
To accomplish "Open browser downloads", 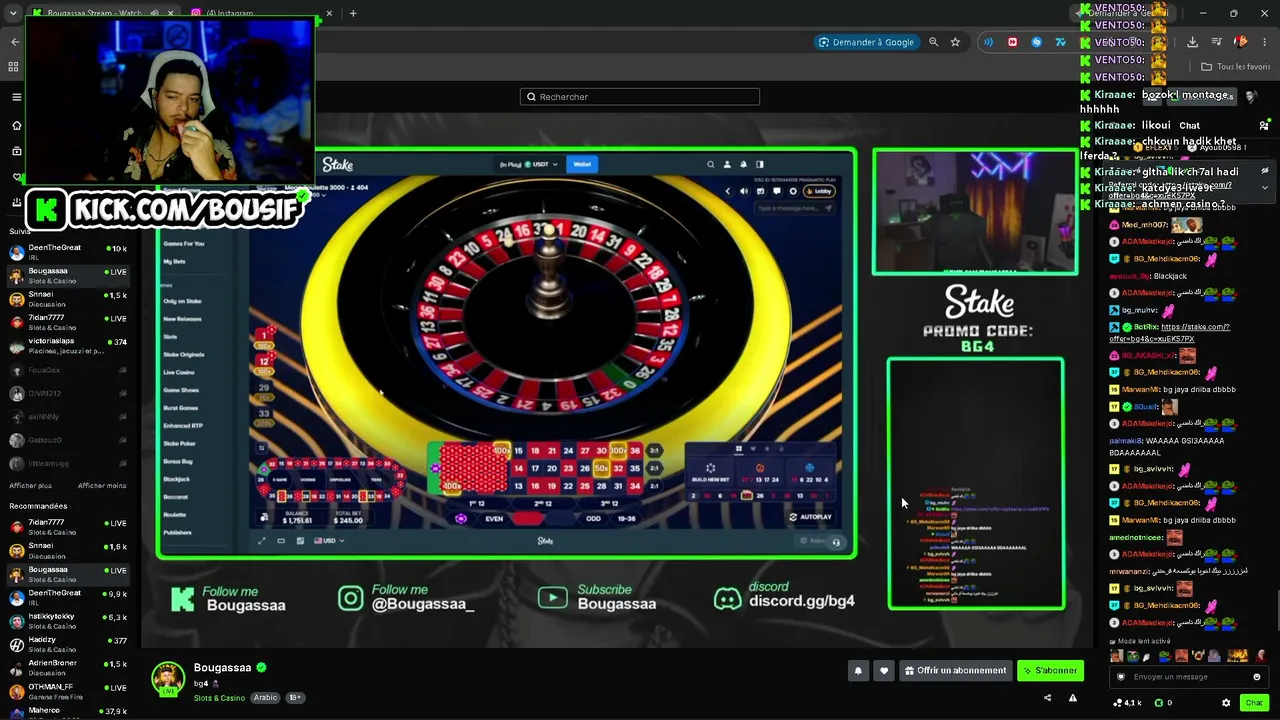I will point(1192,42).
